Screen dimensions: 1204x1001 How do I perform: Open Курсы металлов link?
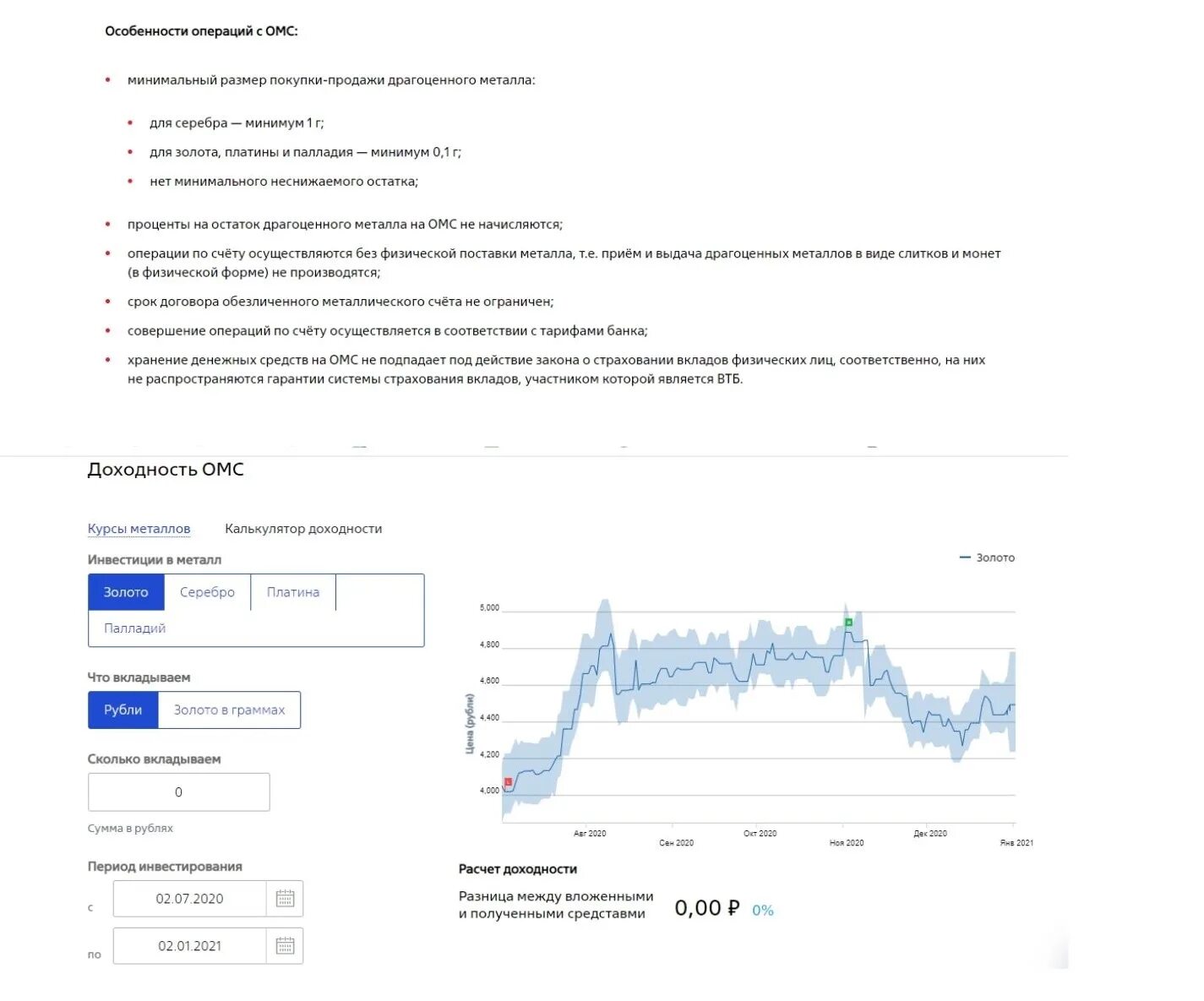coord(139,529)
